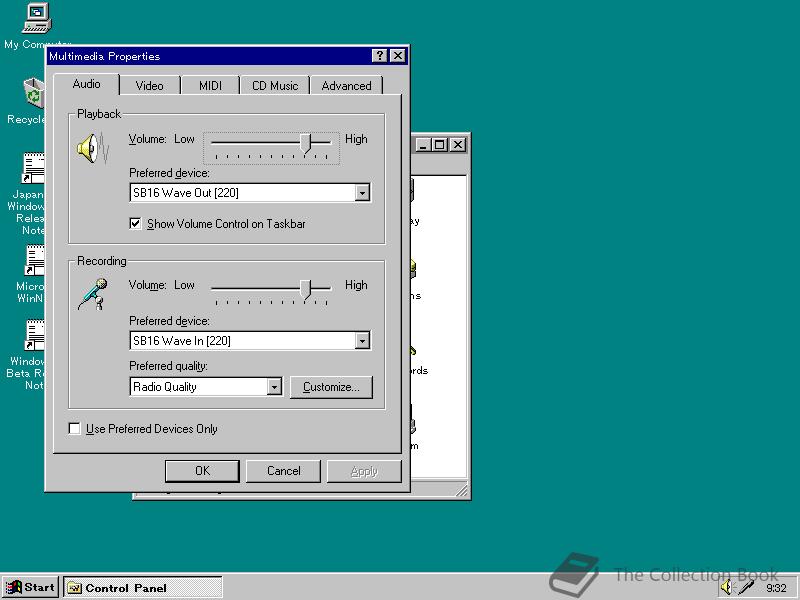Viewport: 800px width, 600px height.
Task: Click the help question mark title bar button
Action: pos(379,56)
